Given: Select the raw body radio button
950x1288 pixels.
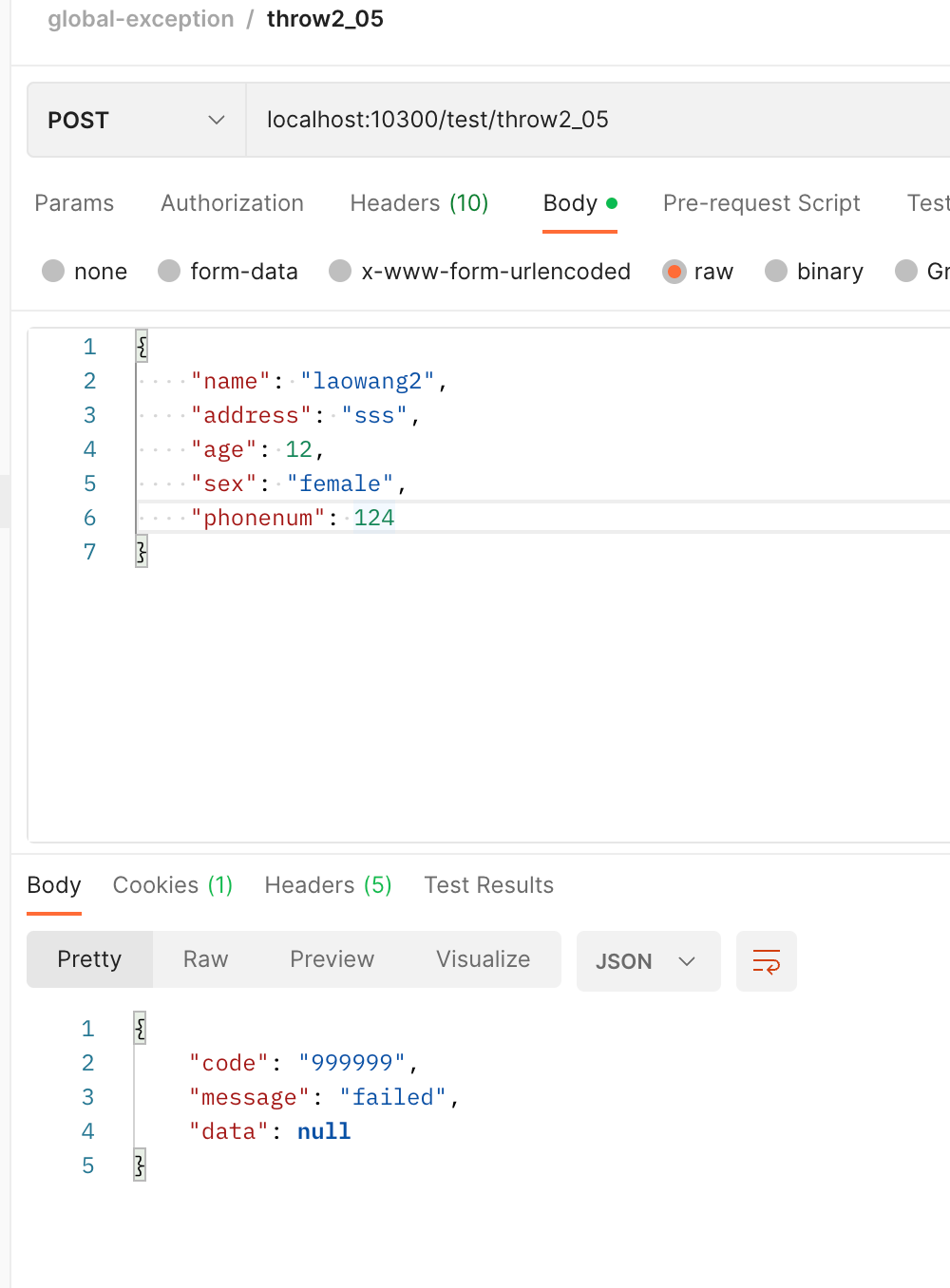Looking at the screenshot, I should coord(674,272).
